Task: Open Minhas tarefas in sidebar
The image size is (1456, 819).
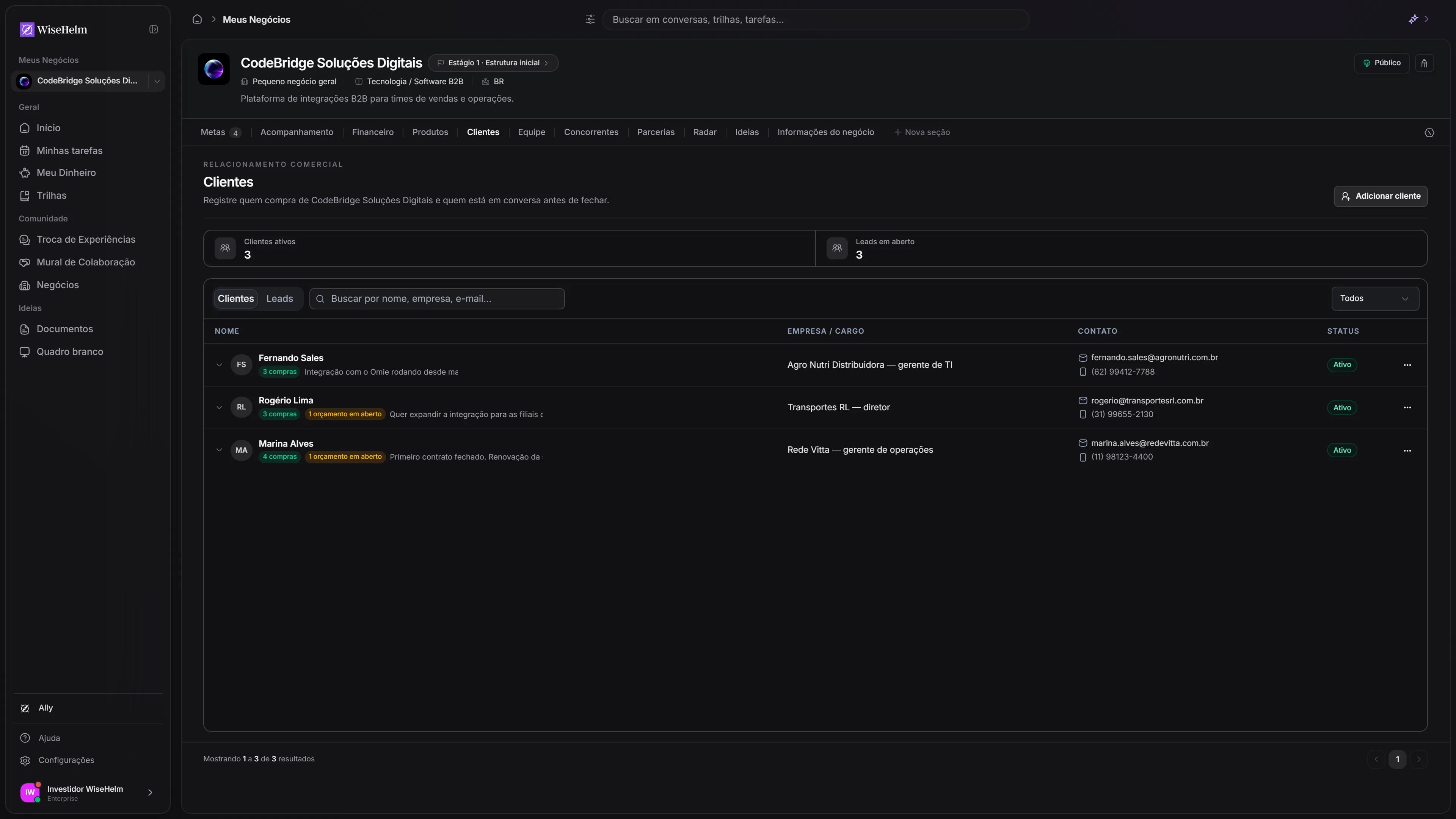Action: point(88,151)
